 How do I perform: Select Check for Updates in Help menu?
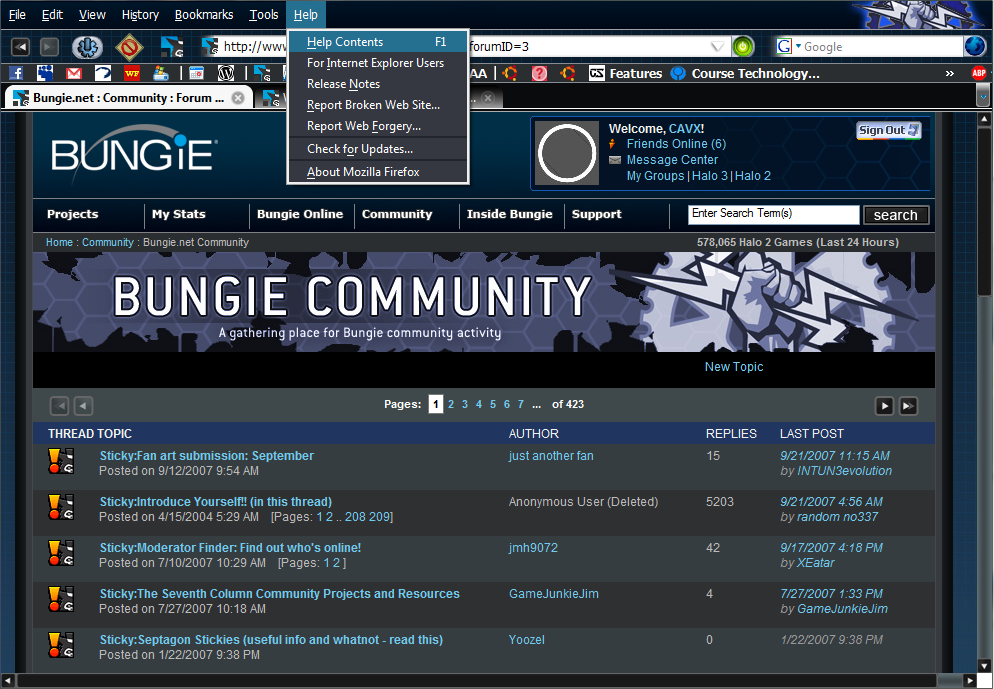click(x=359, y=149)
